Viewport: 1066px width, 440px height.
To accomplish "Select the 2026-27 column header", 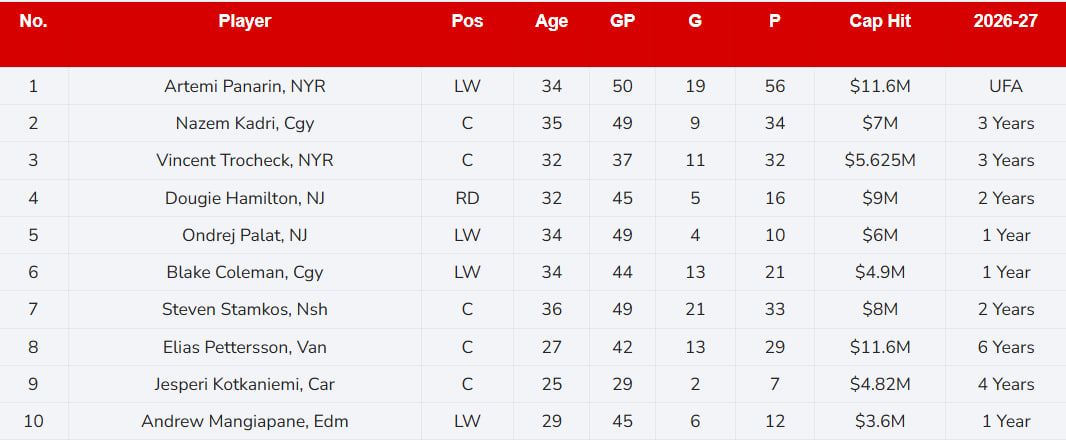I will pyautogui.click(x=1005, y=21).
